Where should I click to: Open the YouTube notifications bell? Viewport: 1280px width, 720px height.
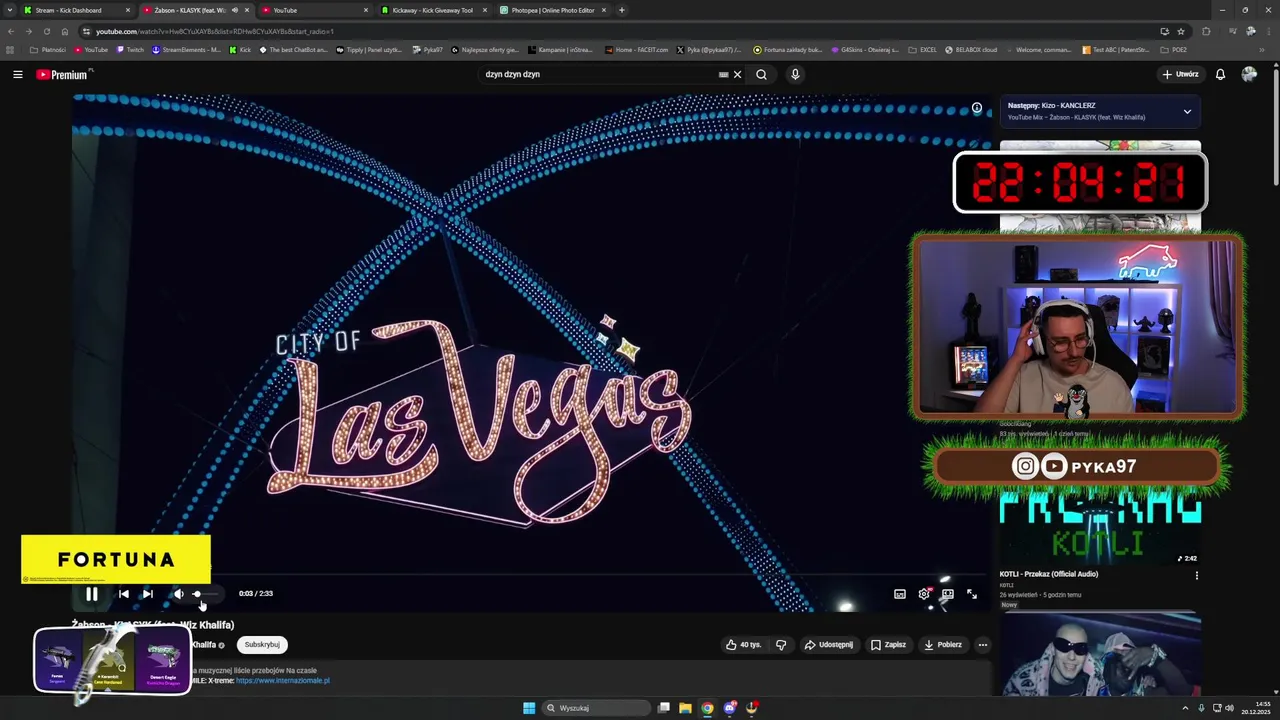coord(1220,74)
